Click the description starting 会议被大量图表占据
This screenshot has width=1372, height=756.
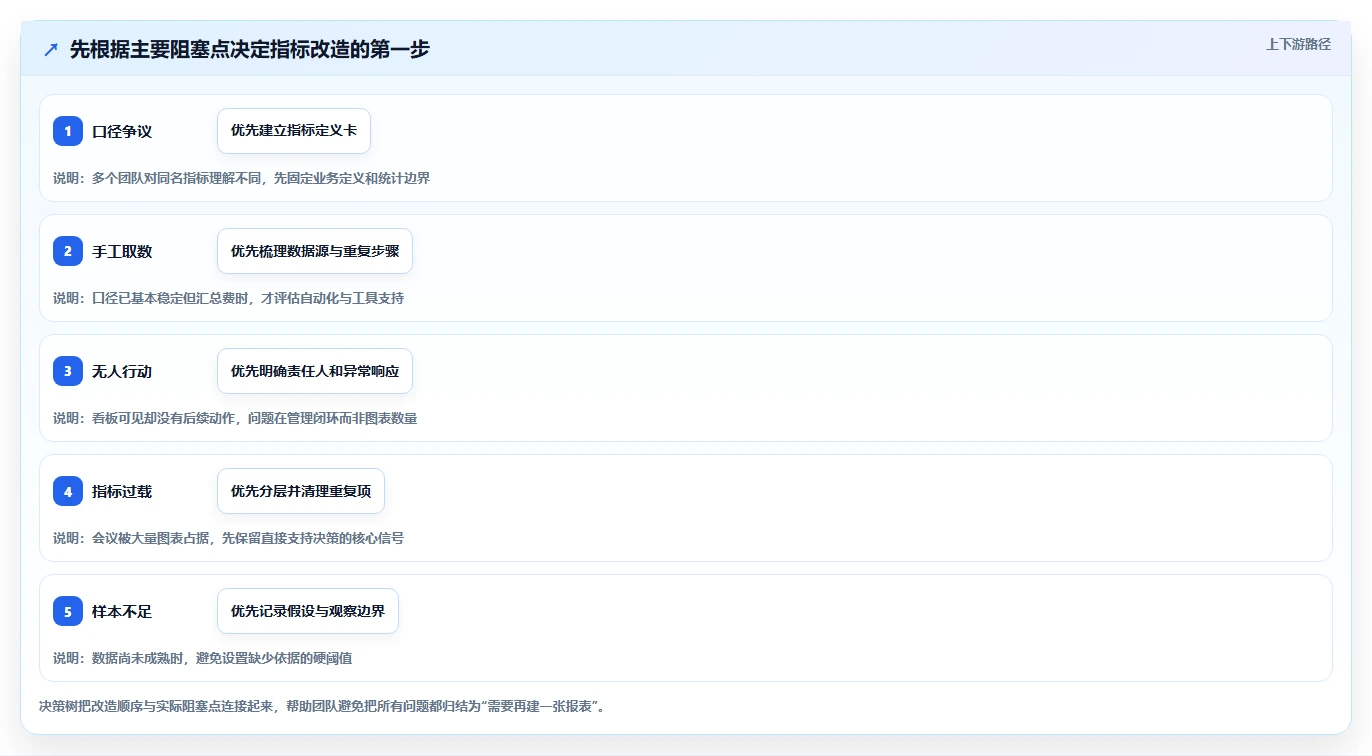pos(228,538)
